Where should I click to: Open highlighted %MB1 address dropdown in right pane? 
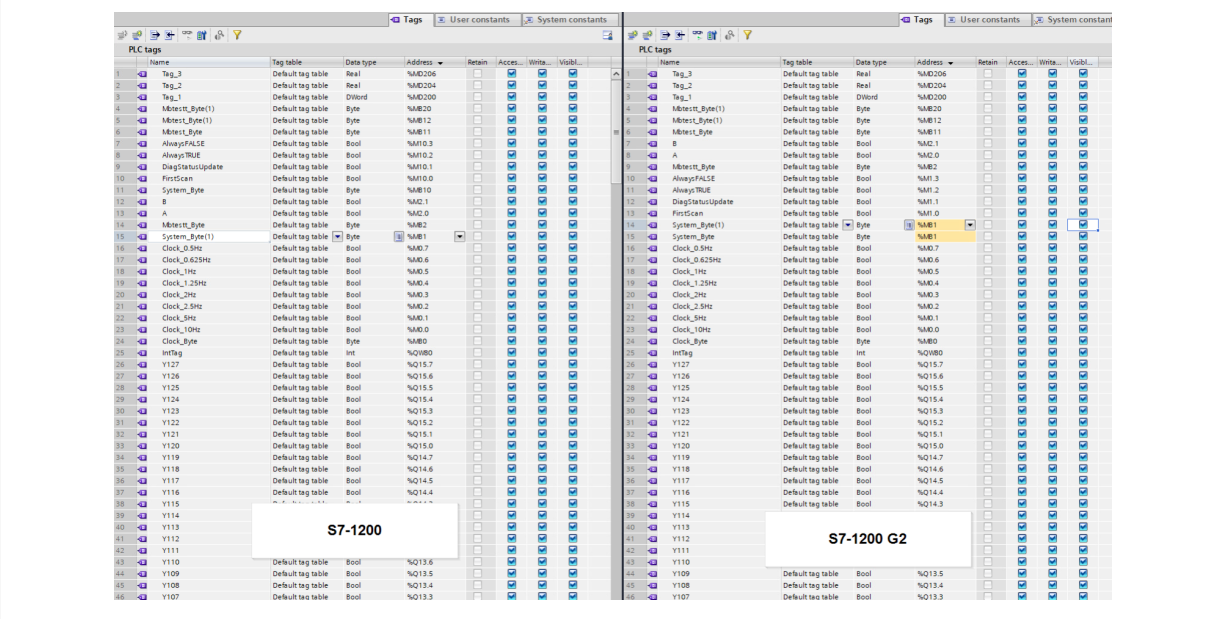coord(970,225)
